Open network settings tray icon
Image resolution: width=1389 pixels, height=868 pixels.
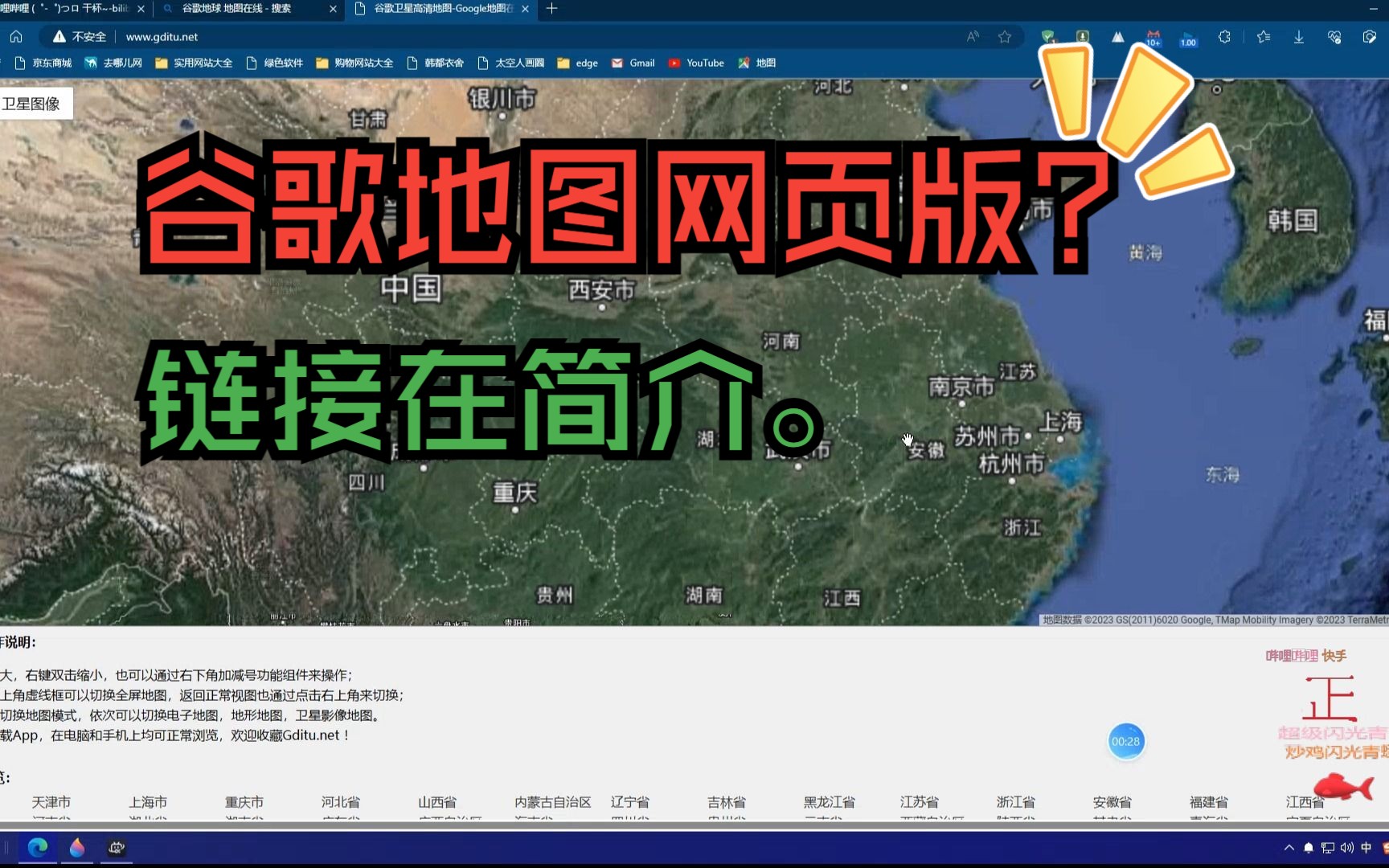1328,847
